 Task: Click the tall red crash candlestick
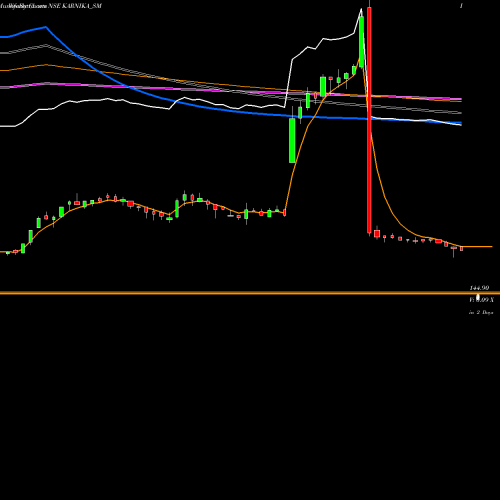pyautogui.click(x=369, y=120)
